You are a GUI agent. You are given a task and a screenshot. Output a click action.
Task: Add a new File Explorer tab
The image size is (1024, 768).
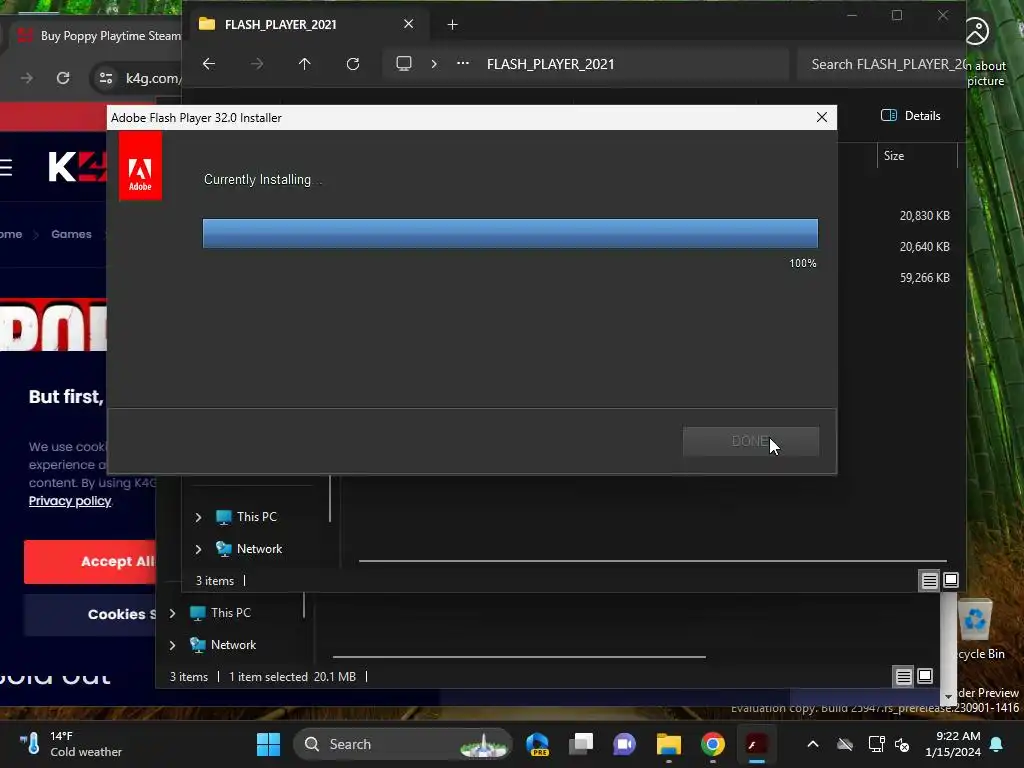pos(452,25)
